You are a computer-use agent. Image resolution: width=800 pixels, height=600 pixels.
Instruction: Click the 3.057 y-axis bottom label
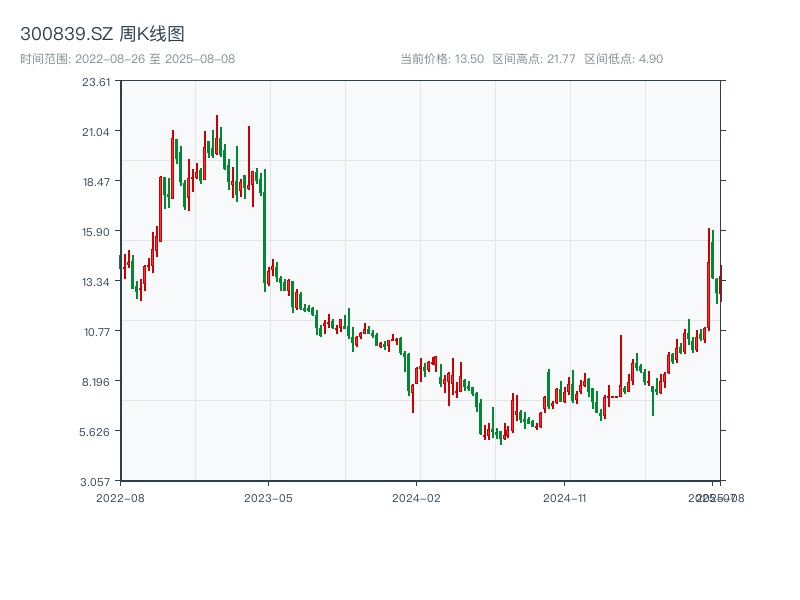[x=96, y=482]
